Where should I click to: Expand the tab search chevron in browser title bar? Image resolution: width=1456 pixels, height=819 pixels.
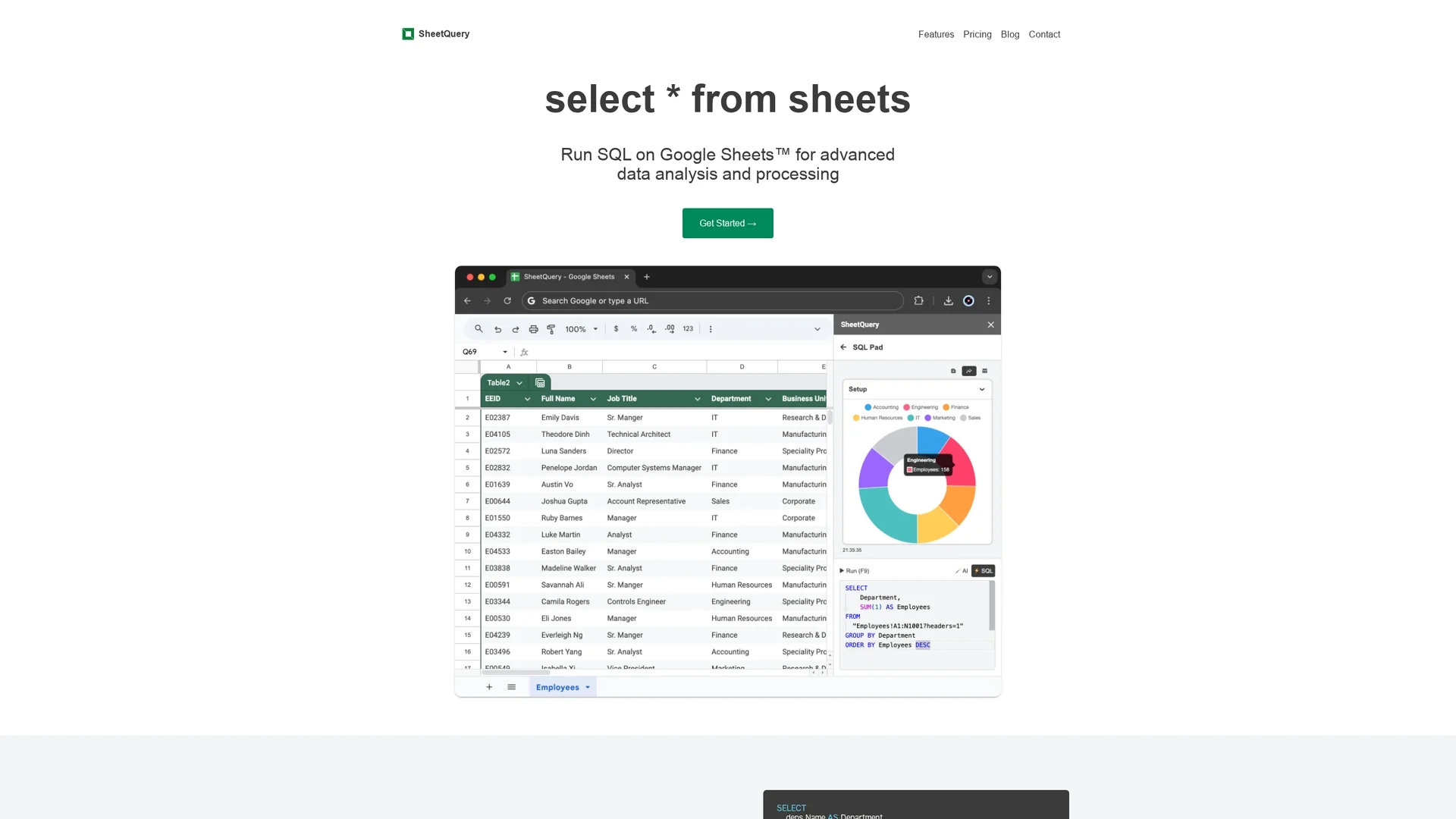coord(990,277)
